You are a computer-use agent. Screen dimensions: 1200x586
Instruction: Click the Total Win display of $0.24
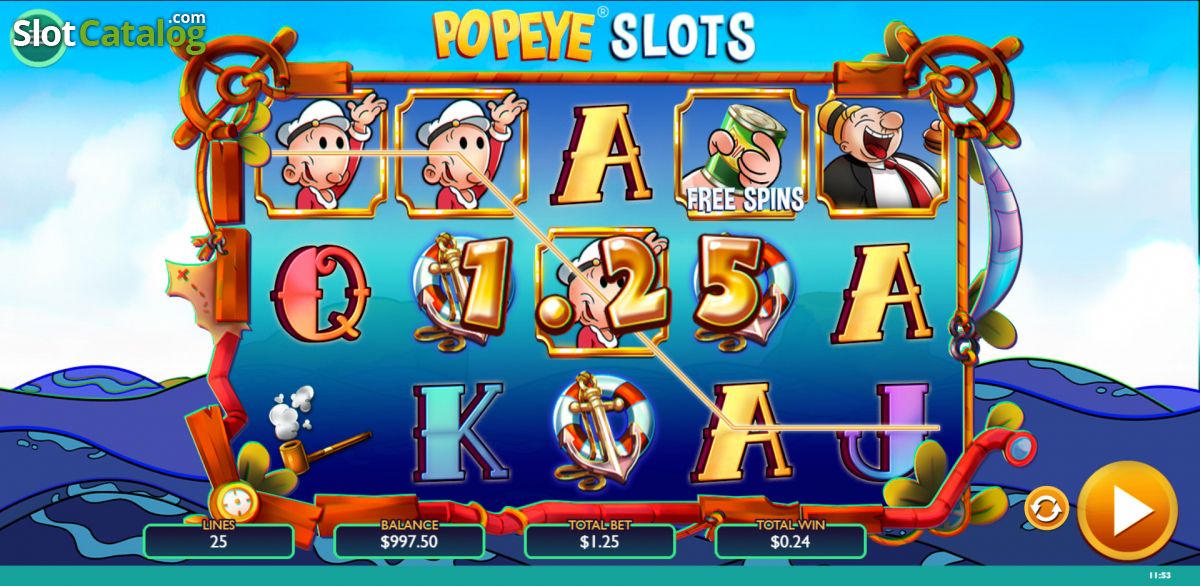click(x=790, y=540)
